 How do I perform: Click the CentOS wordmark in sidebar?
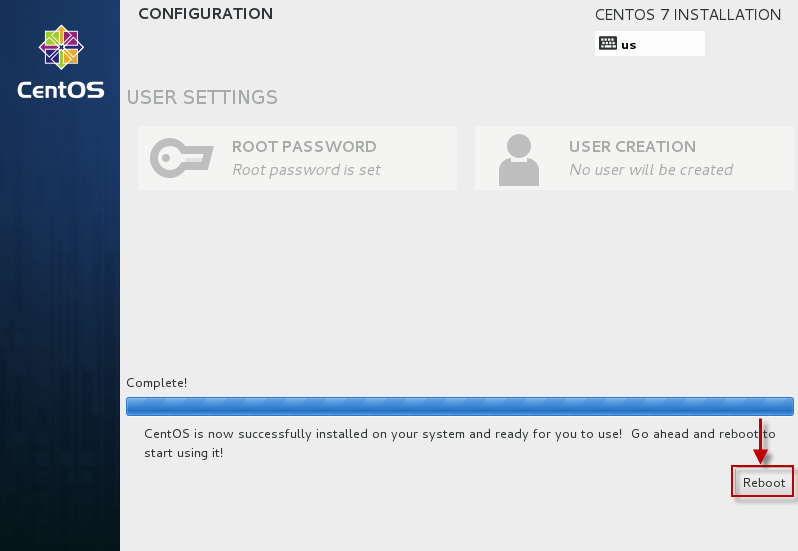click(60, 90)
